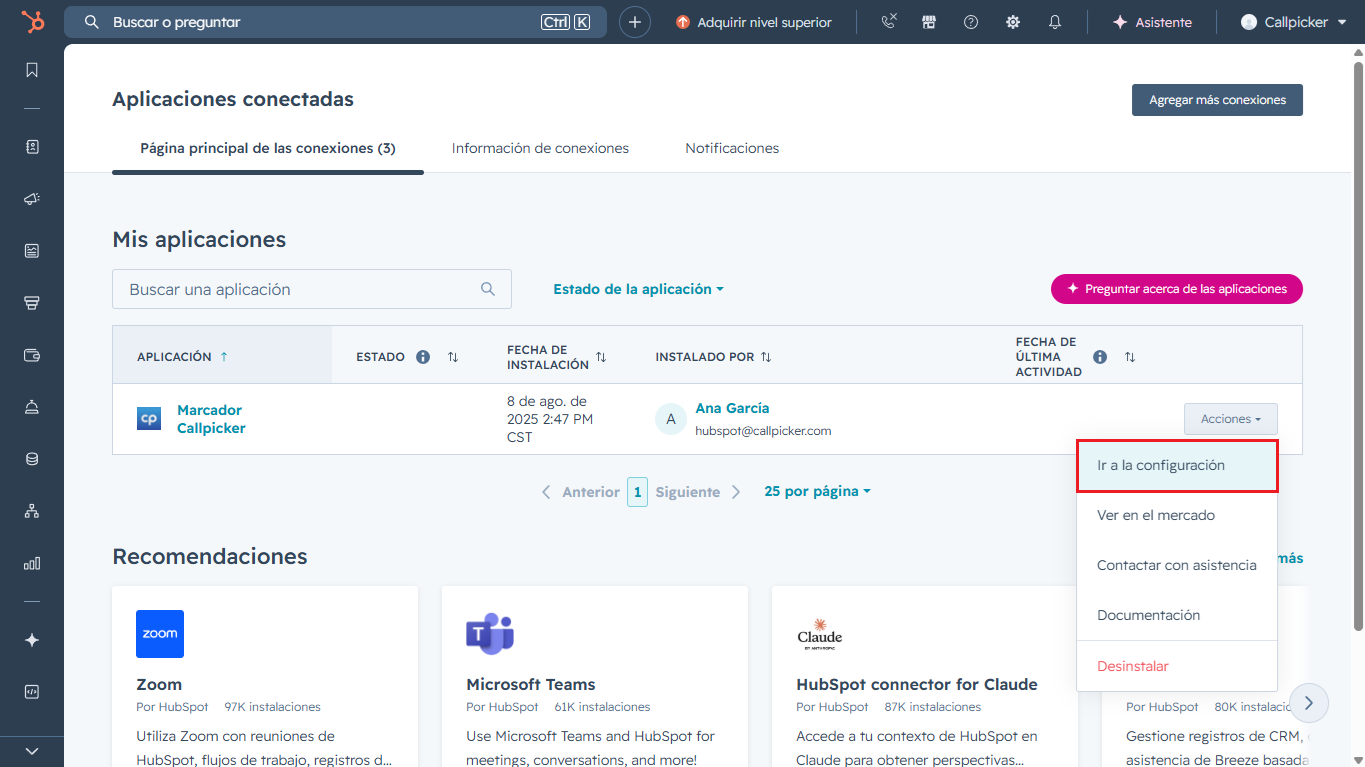Screen dimensions: 1365x767
Task: Expand the left sidebar with bottom chevron
Action: [32, 751]
